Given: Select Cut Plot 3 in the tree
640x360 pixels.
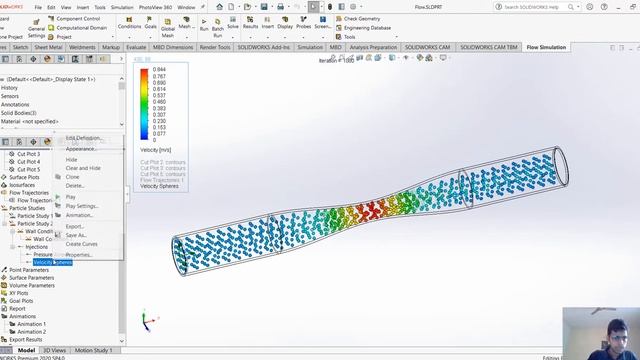Looking at the screenshot, I should [28, 154].
